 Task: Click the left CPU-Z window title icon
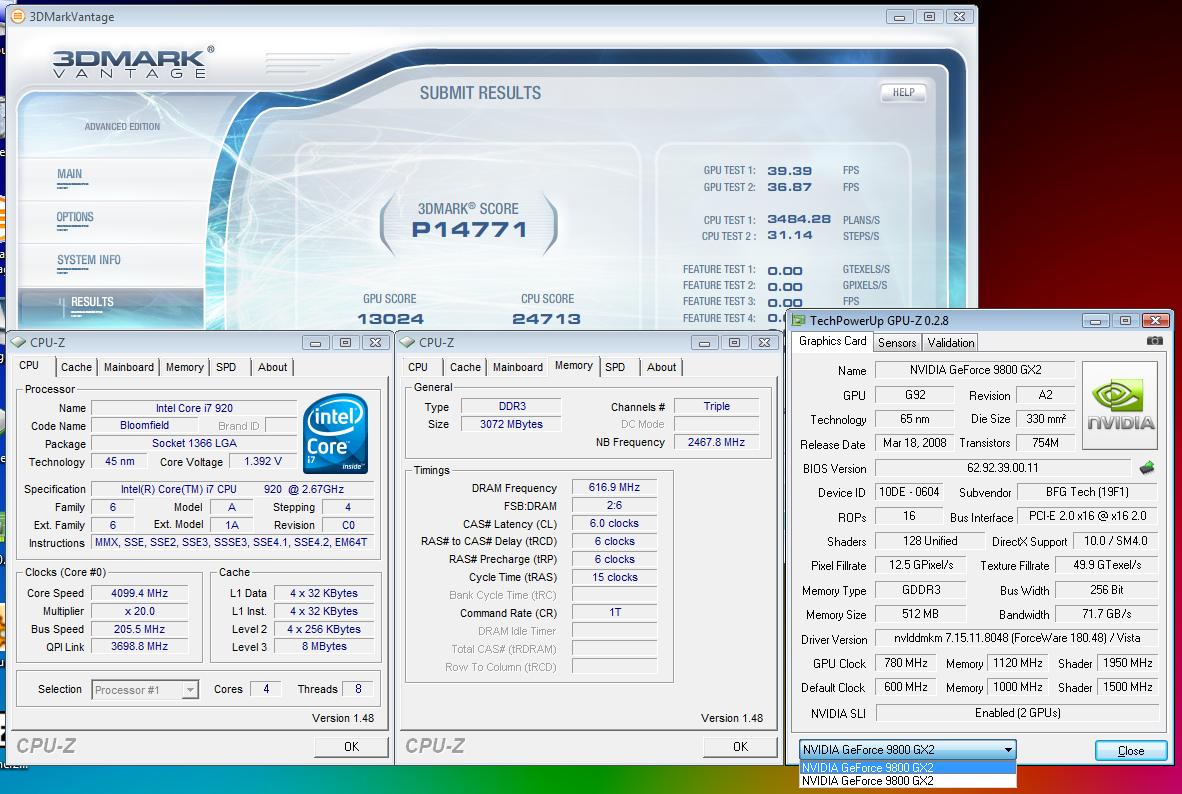click(x=19, y=342)
